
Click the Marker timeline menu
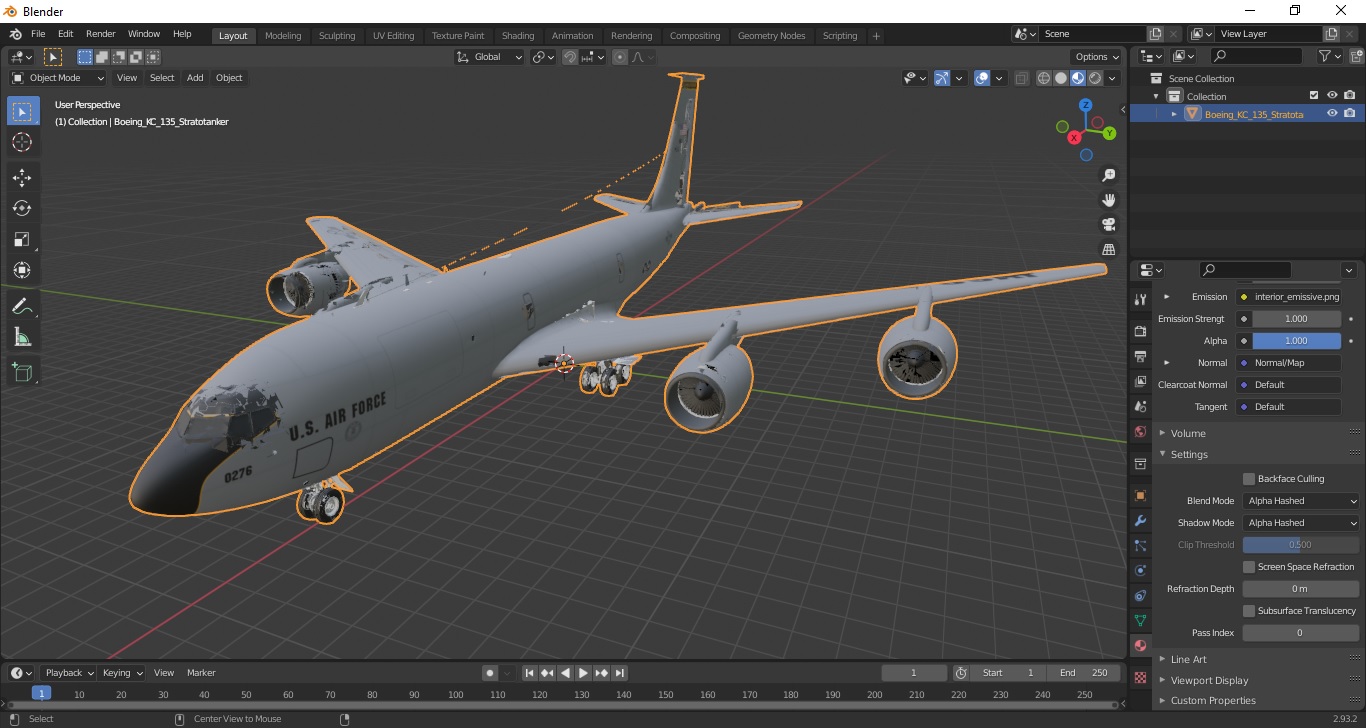[x=201, y=673]
